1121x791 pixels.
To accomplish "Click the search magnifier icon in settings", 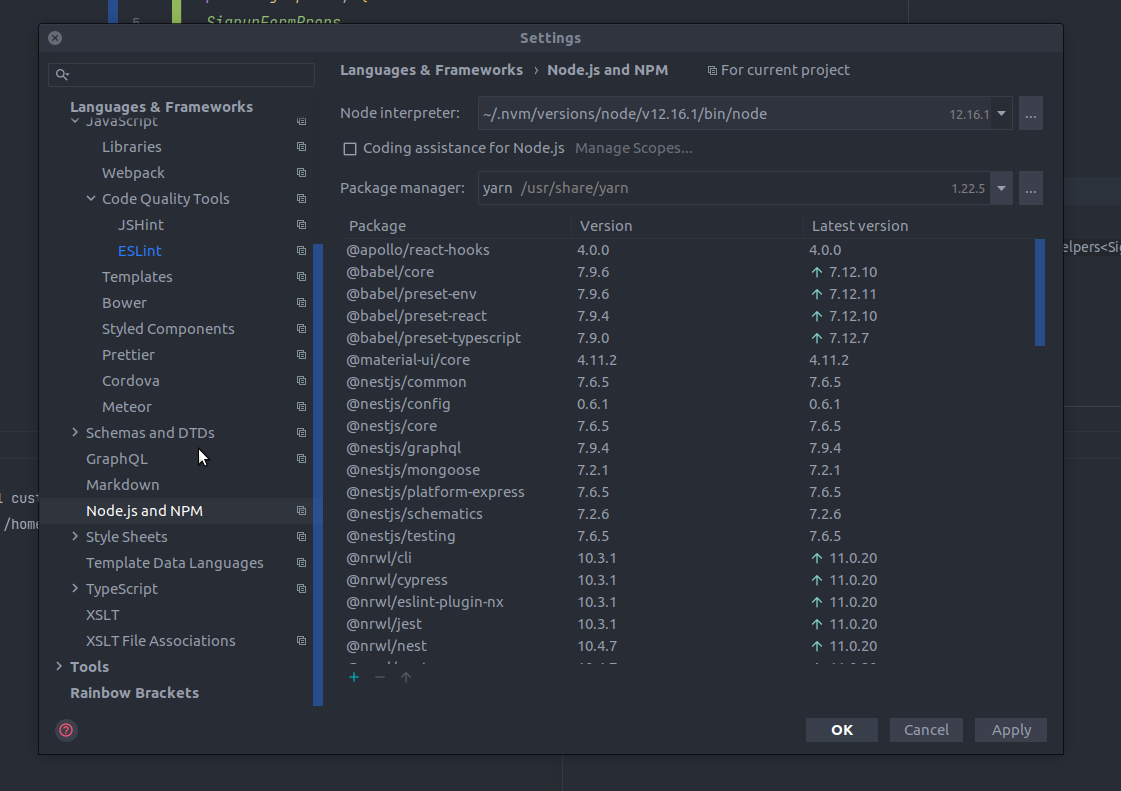I will [x=62, y=74].
